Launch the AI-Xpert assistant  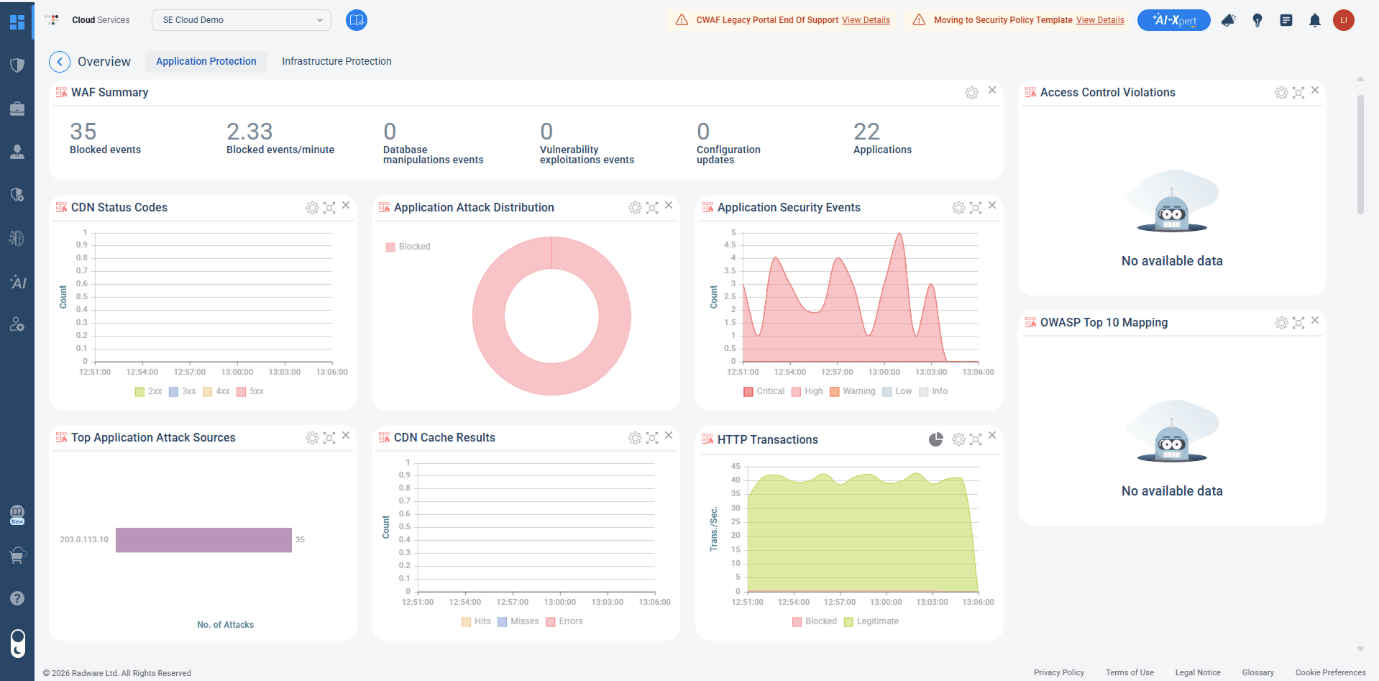click(x=1174, y=20)
